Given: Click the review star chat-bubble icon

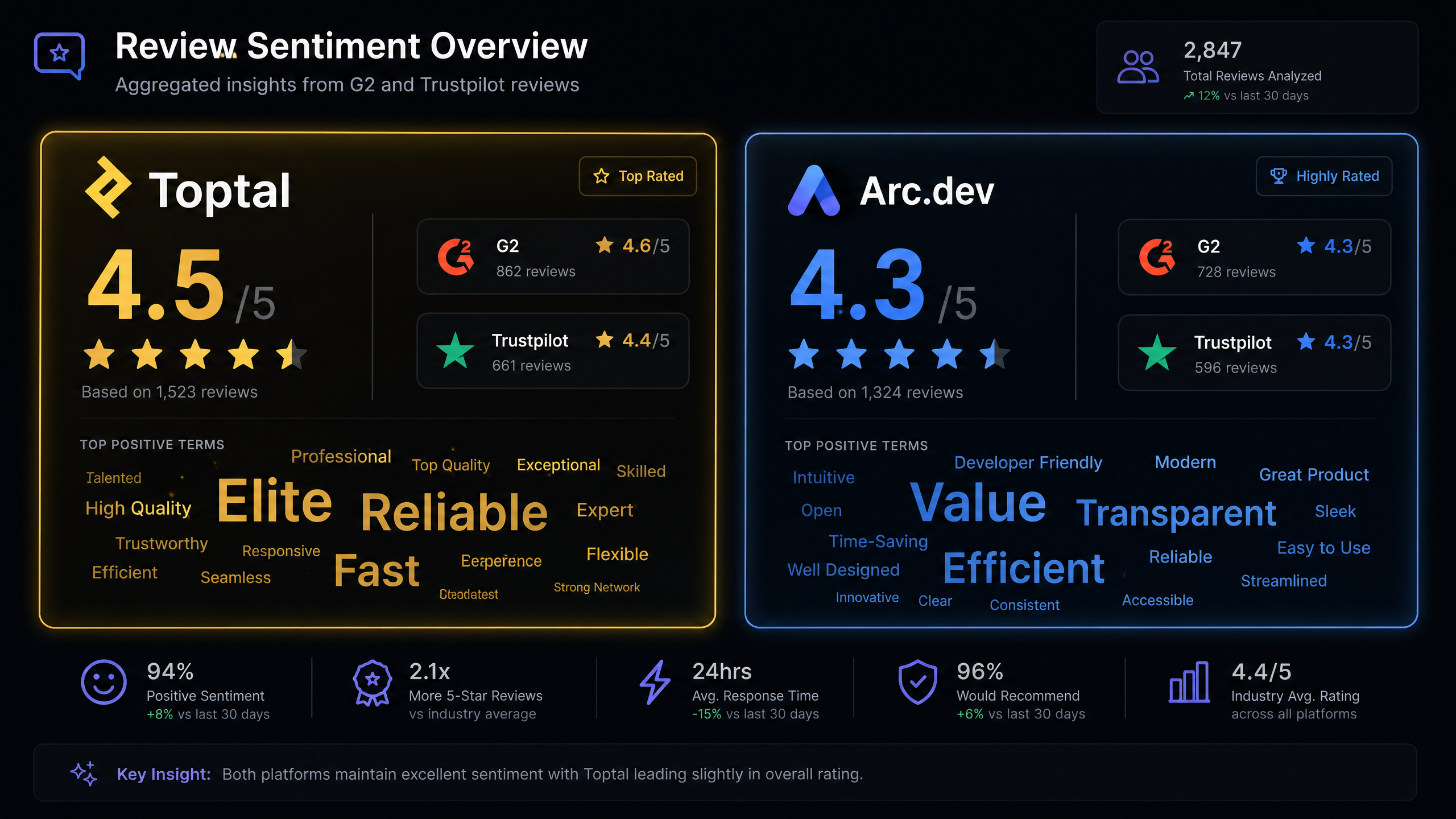Looking at the screenshot, I should [59, 55].
